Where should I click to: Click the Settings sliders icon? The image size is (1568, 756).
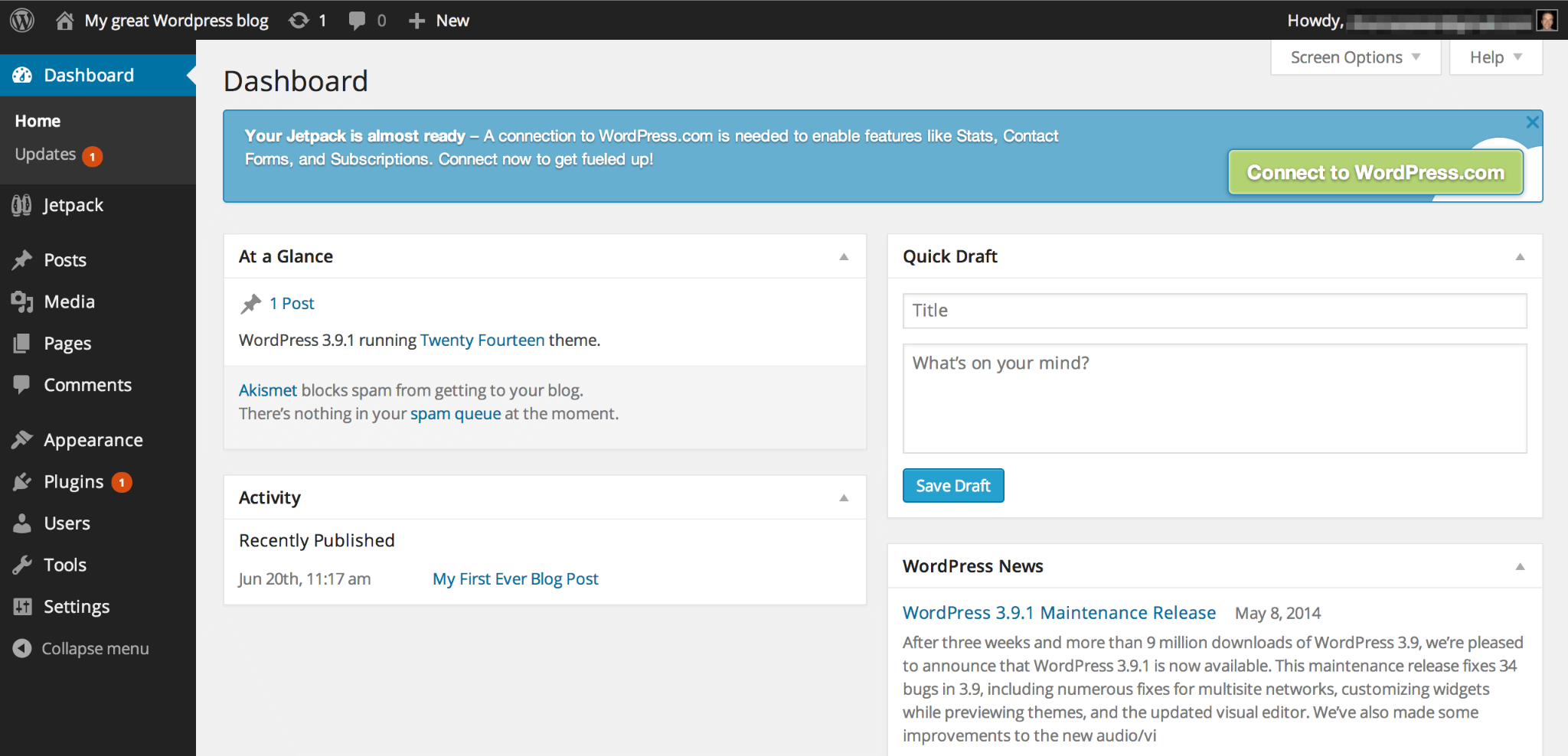click(x=22, y=607)
